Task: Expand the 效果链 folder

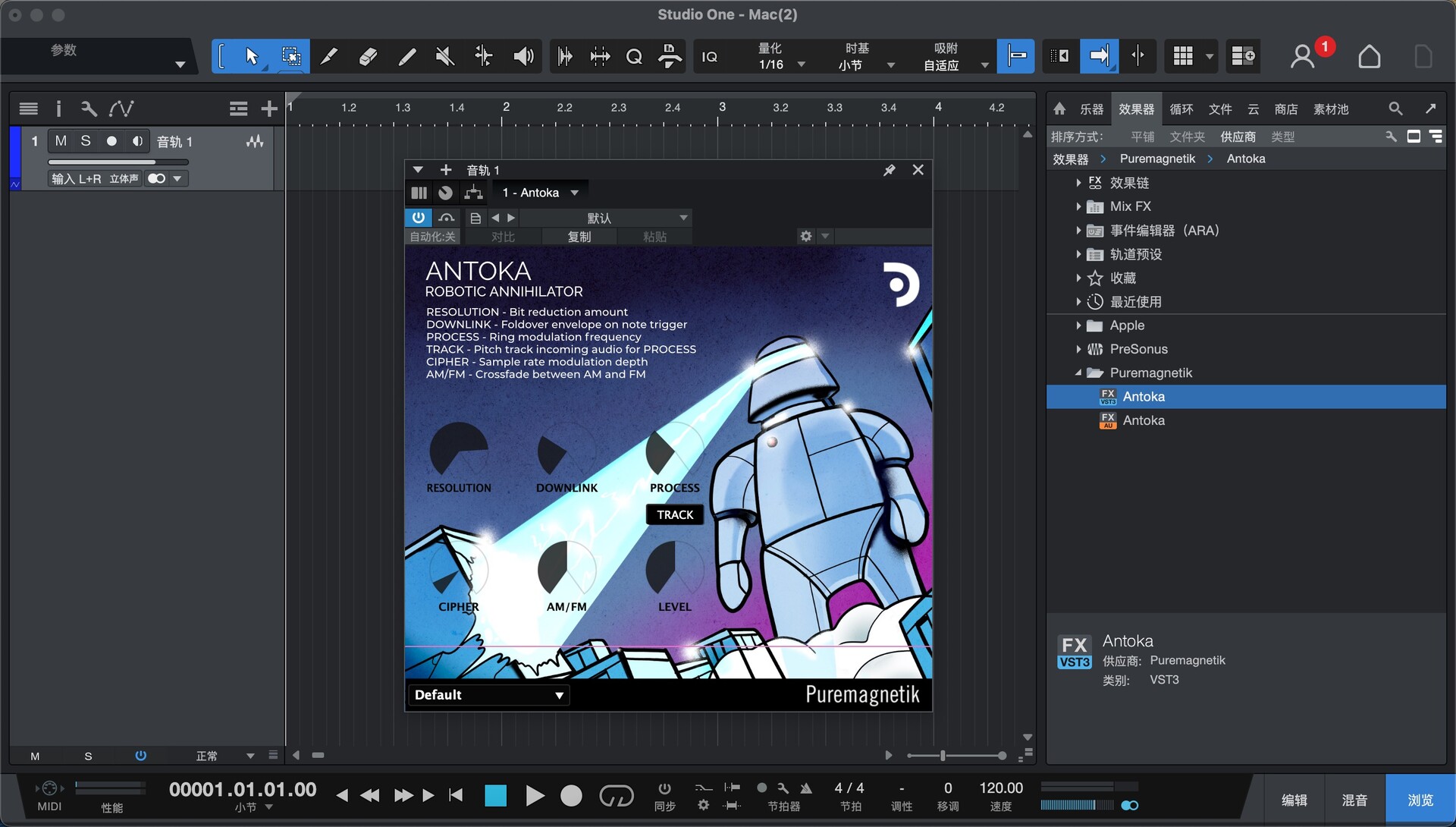Action: 1078,183
